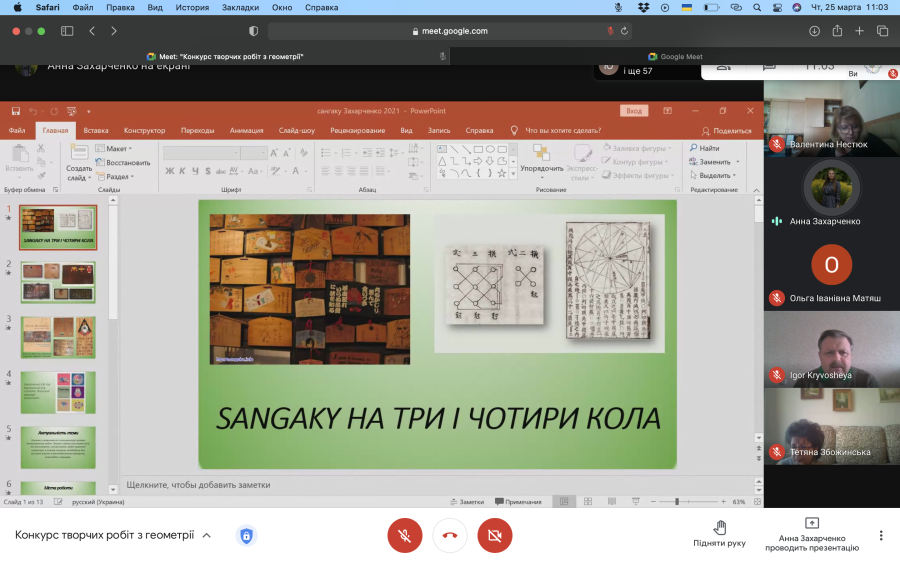900x563 pixels.
Task: Select slide 4 thumbnail in slide panel
Action: pyautogui.click(x=58, y=393)
